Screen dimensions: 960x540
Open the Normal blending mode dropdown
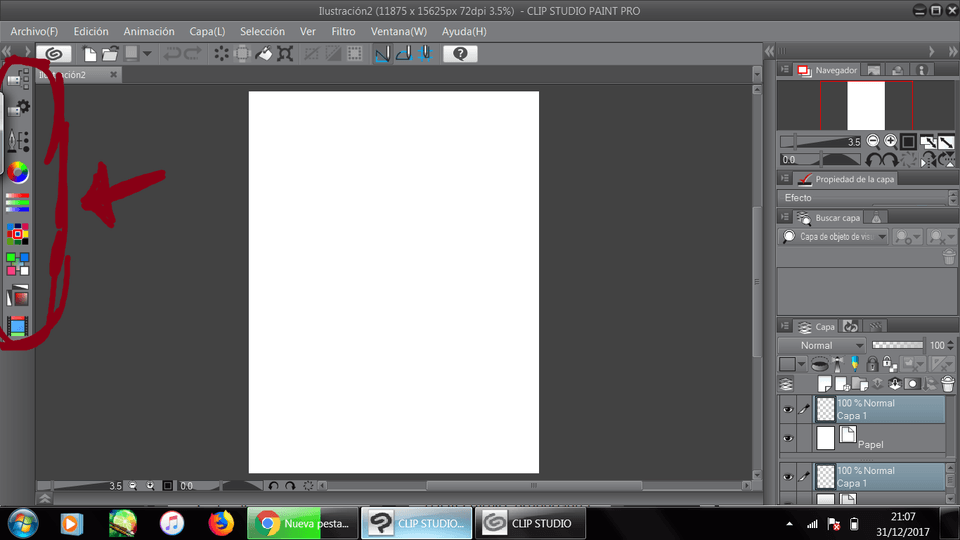[822, 345]
